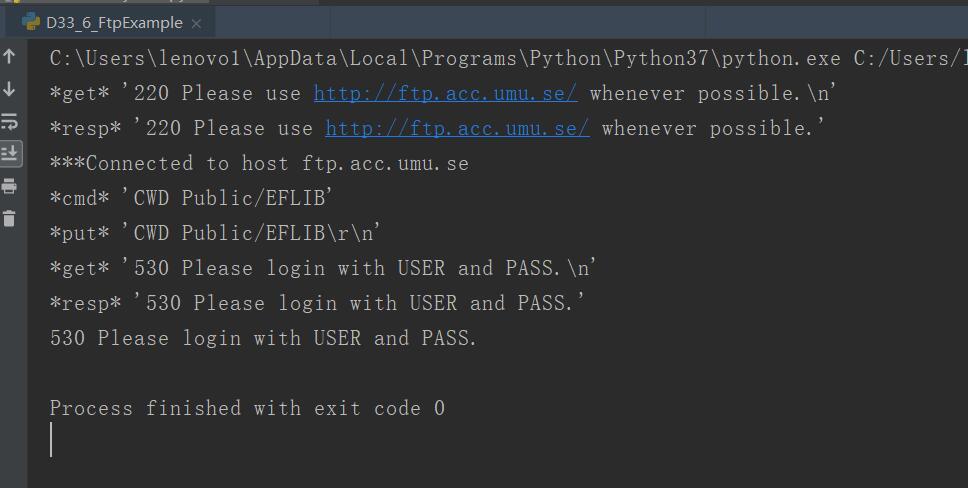Click the '***Connected to host' output line

pyautogui.click(x=259, y=163)
